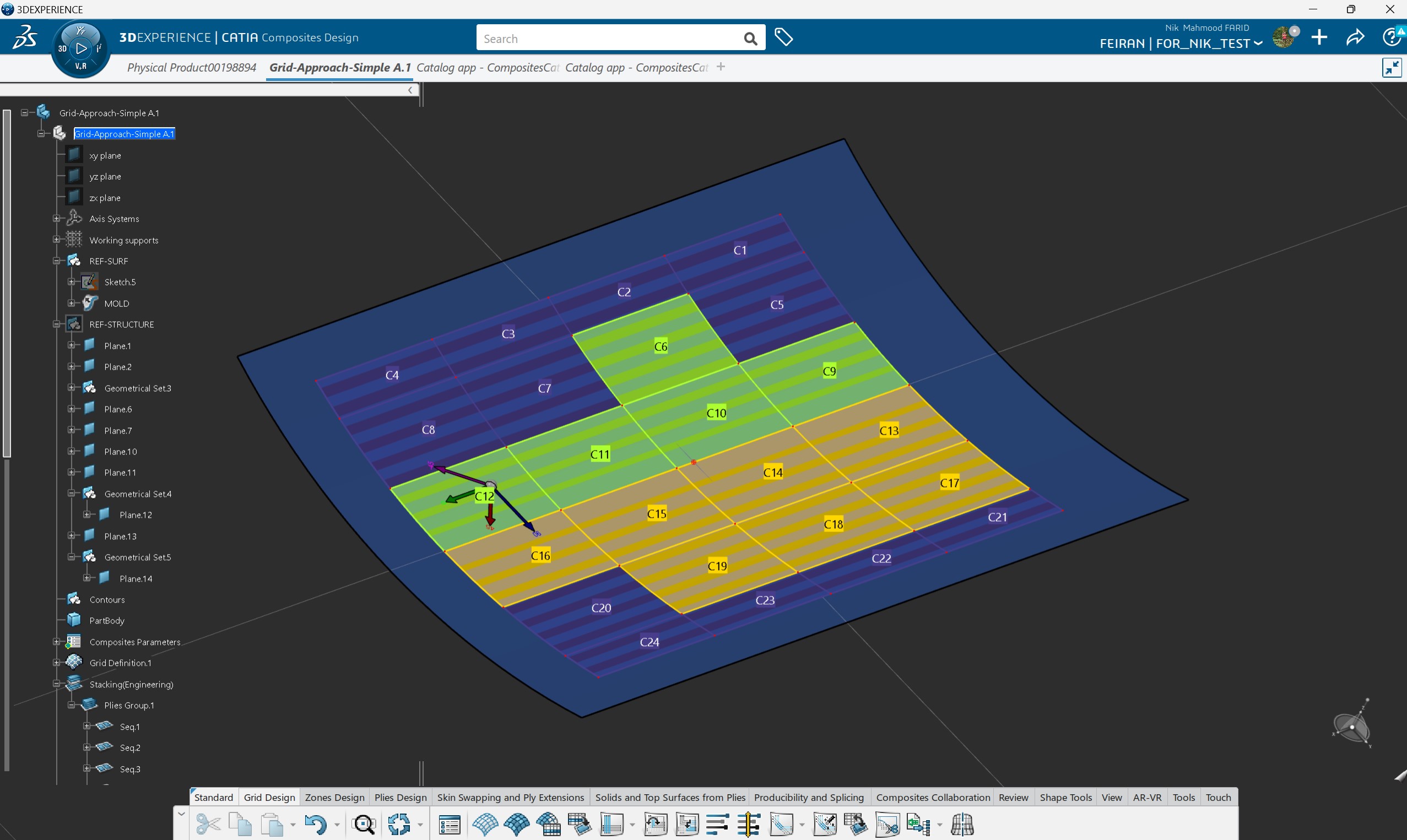This screenshot has width=1407, height=840.
Task: Collapse the tree panel with arrow
Action: (x=410, y=90)
